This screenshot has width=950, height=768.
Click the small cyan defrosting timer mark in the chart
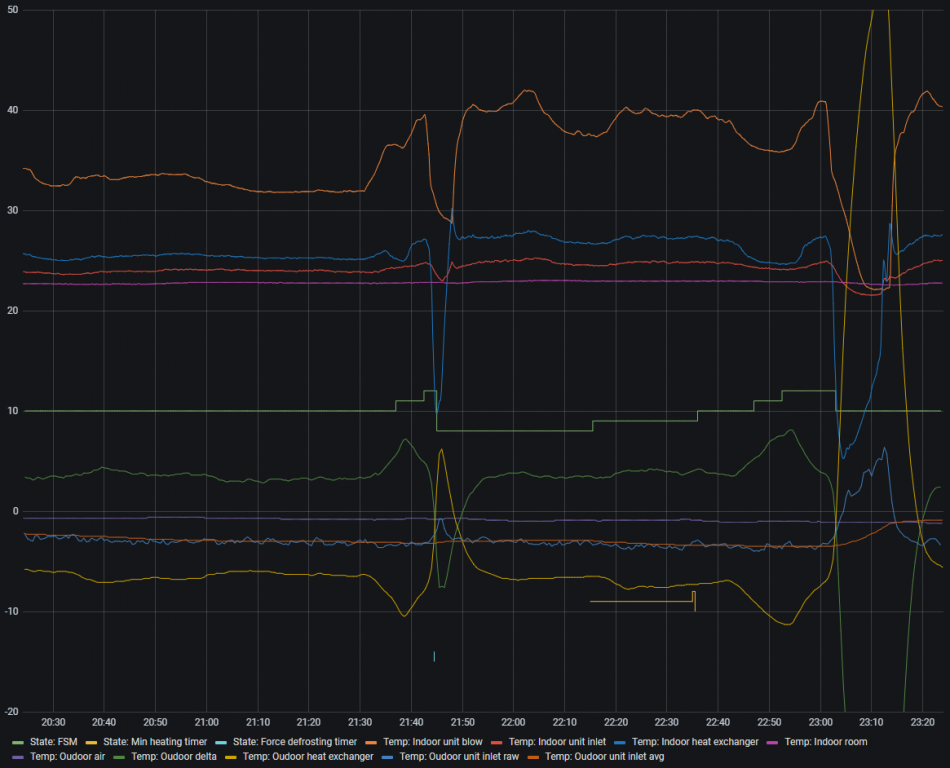click(x=434, y=656)
